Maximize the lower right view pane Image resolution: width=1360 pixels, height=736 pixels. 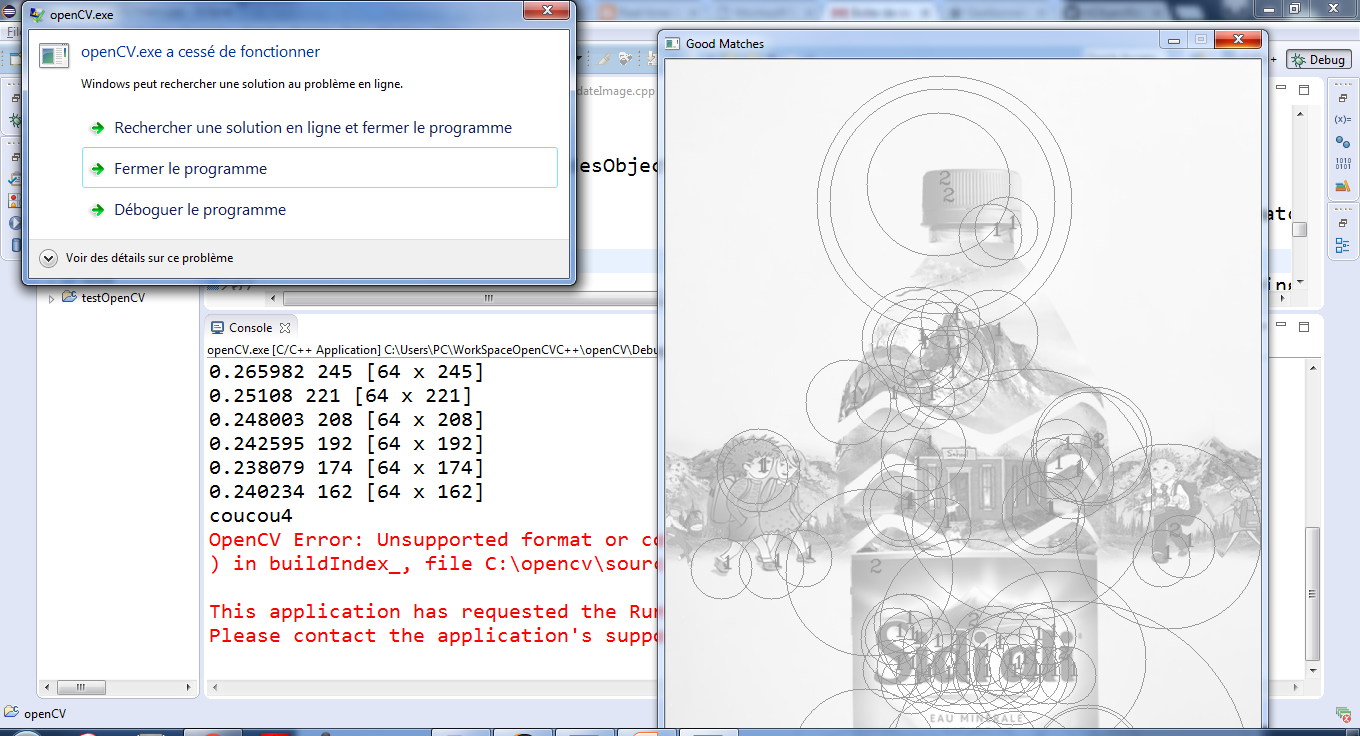tap(1303, 326)
